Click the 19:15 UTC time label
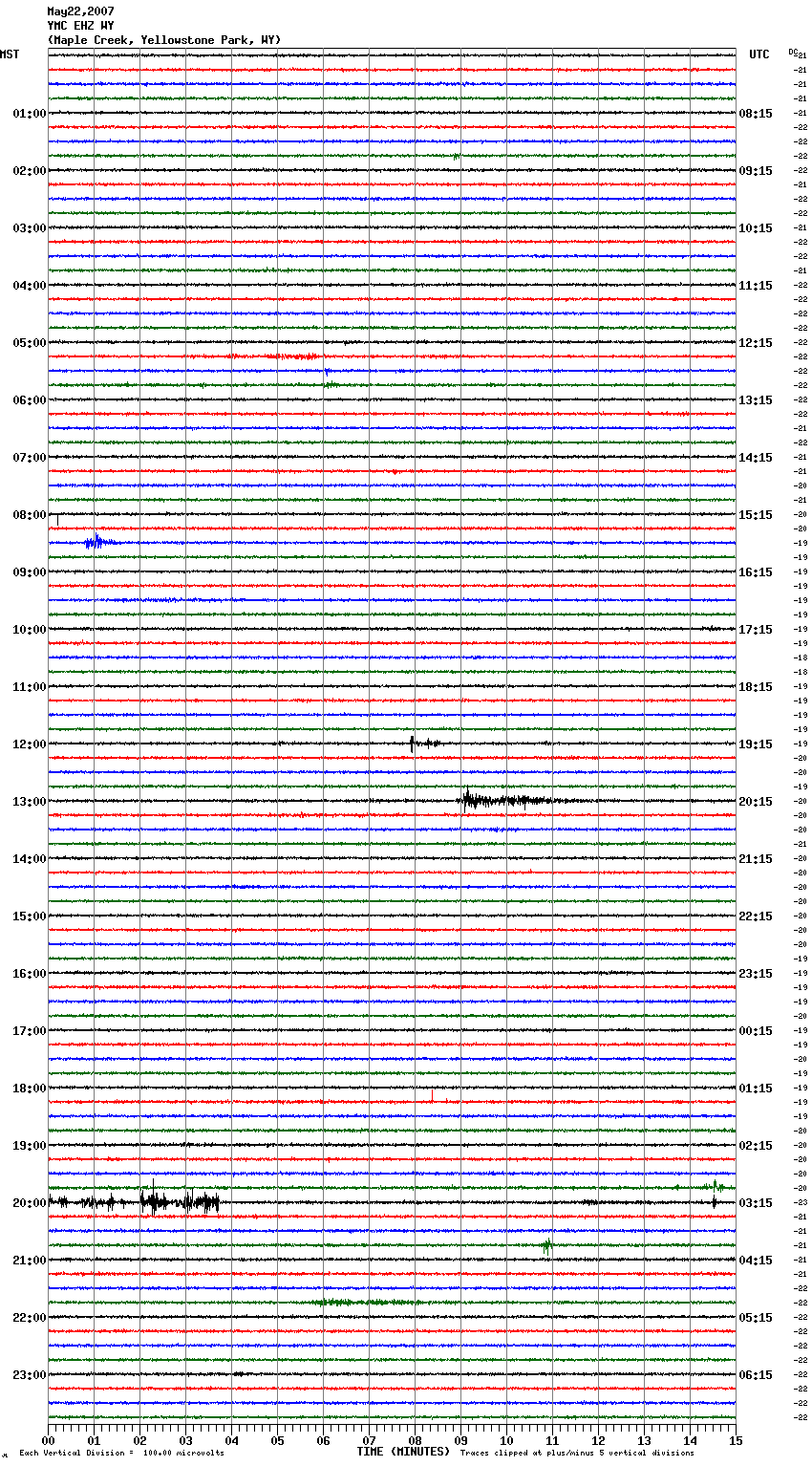Viewport: 812px width, 1466px height. tap(756, 744)
